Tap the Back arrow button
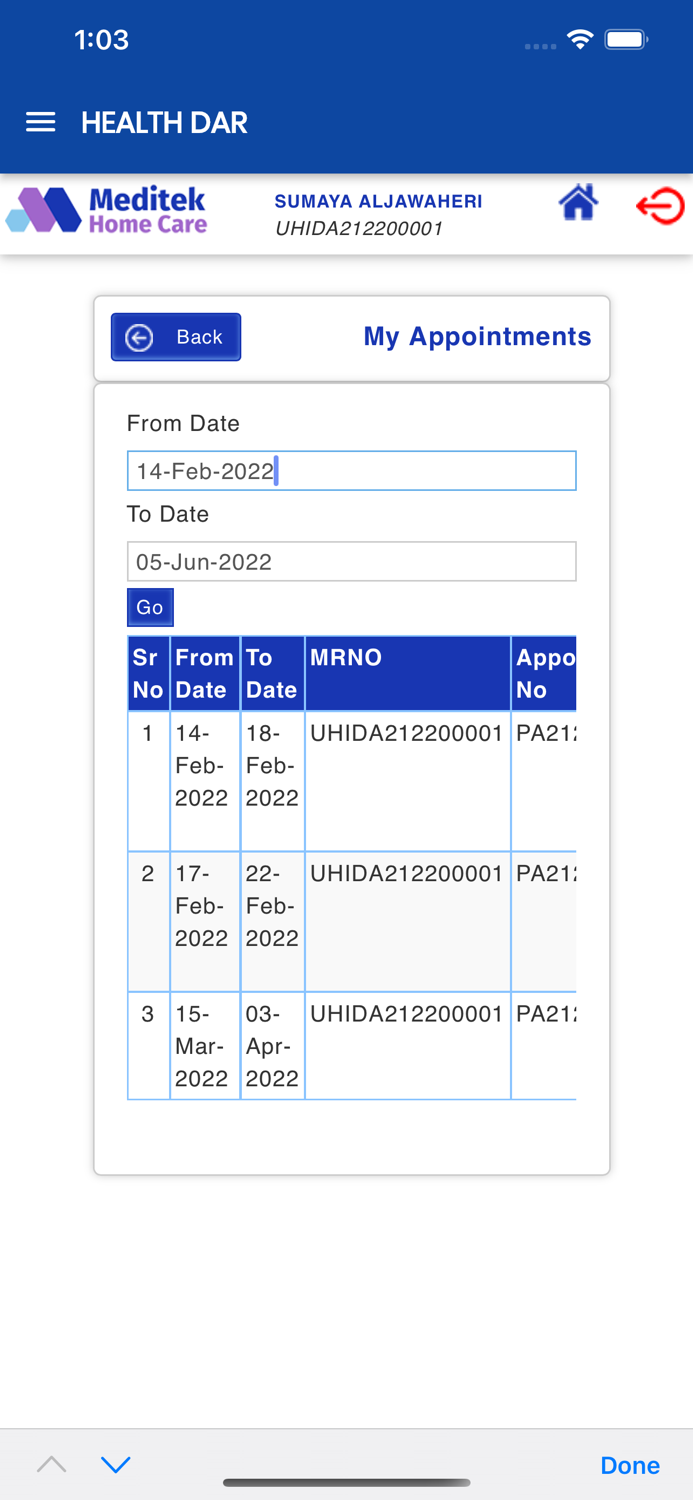Viewport: 693px width, 1500px height. coord(176,337)
